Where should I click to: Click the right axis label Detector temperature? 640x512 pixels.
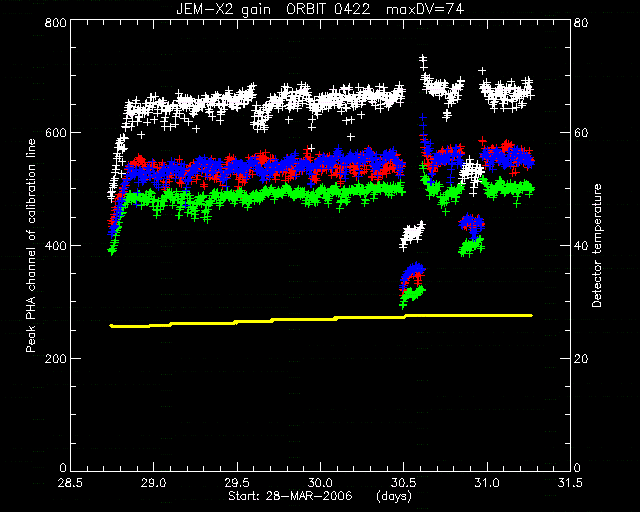[597, 245]
